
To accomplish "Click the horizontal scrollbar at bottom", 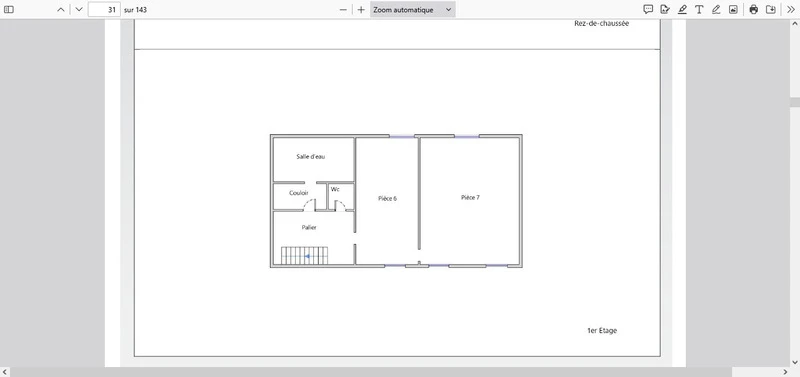I will 371,372.
